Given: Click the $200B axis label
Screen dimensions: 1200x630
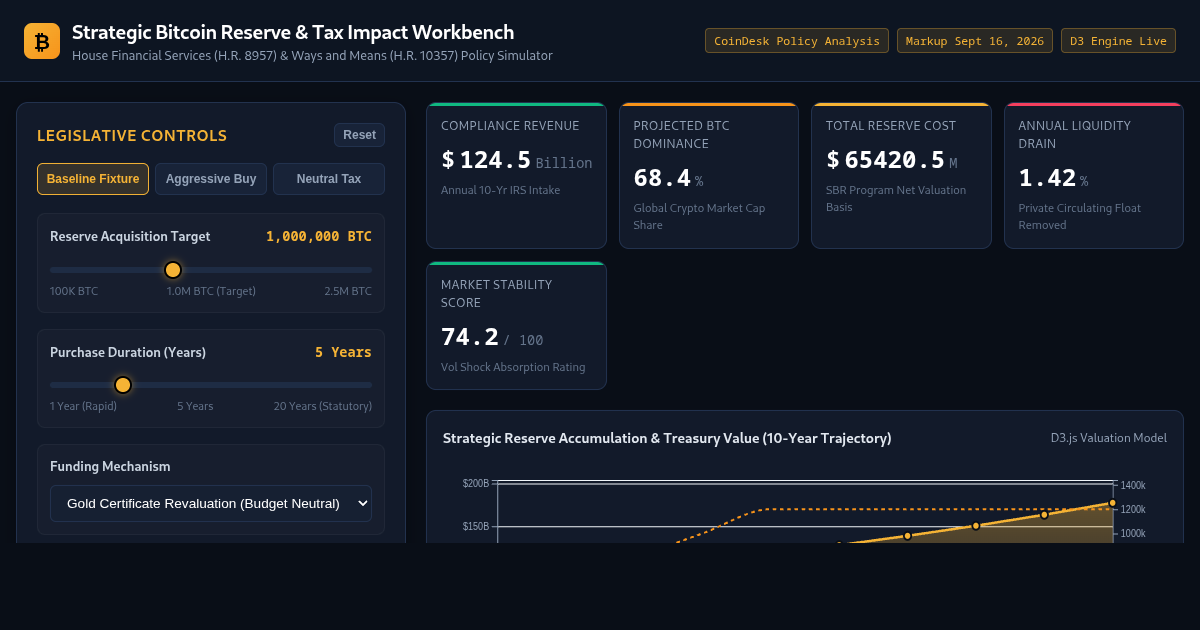Looking at the screenshot, I should point(476,484).
